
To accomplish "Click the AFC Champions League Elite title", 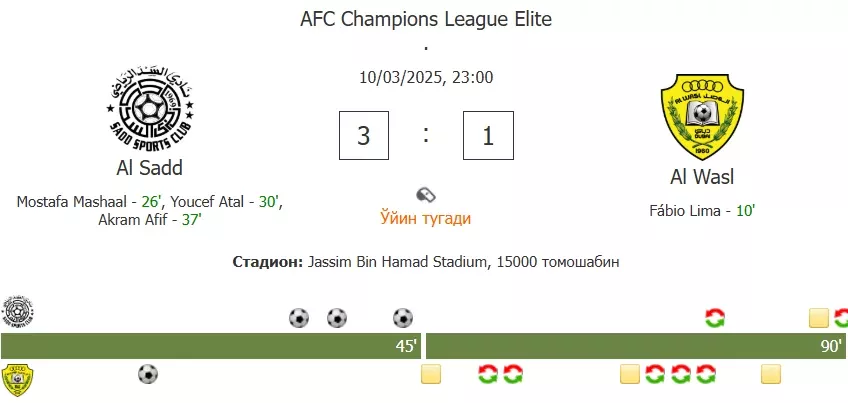I will click(x=426, y=19).
